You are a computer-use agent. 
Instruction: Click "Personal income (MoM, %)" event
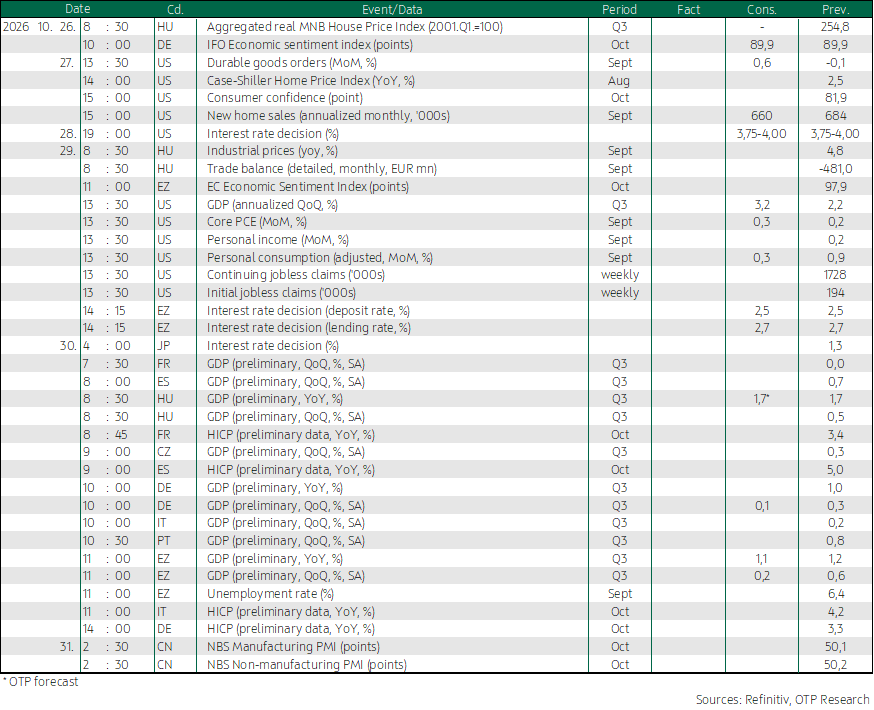click(x=278, y=240)
